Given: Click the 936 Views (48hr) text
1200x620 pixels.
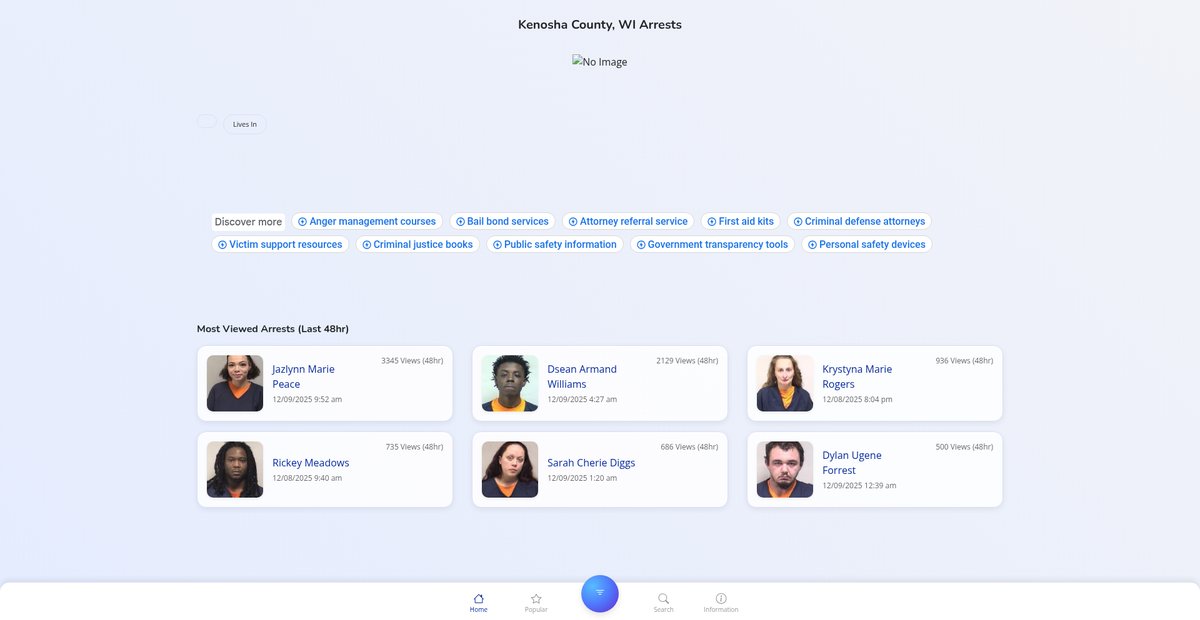Looking at the screenshot, I should pyautogui.click(x=964, y=360).
